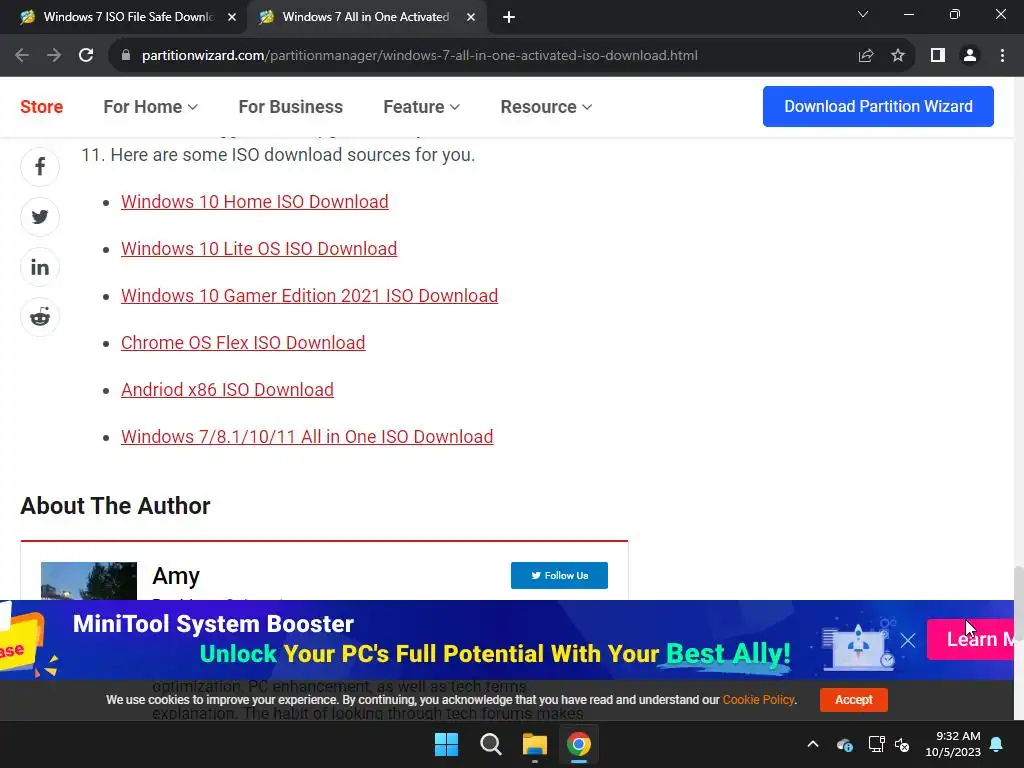Click Download Partition Wizard button
Screen dimensions: 1024x768
878,106
